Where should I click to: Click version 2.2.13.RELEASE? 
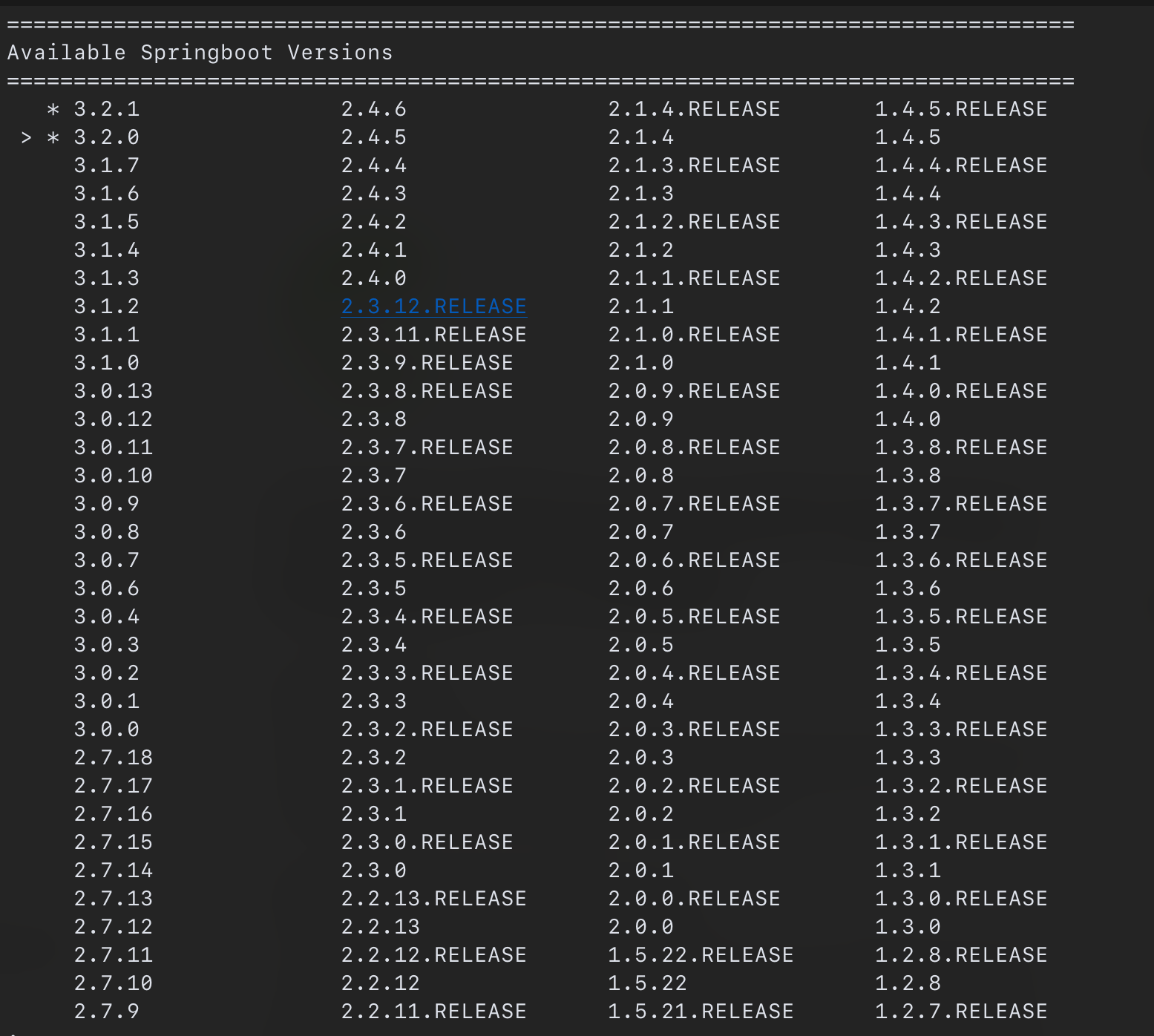pyautogui.click(x=434, y=899)
